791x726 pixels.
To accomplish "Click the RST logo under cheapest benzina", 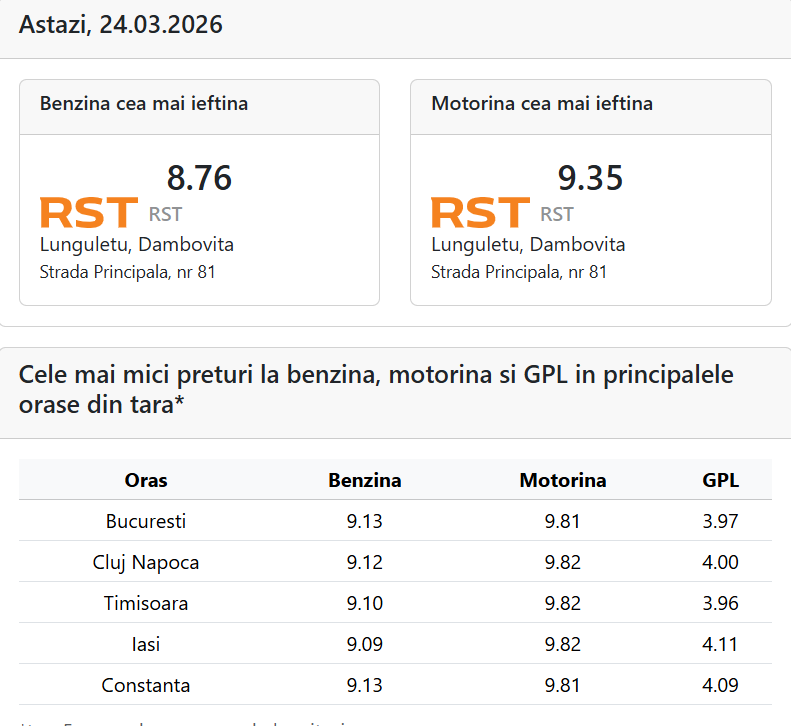I will pos(88,213).
